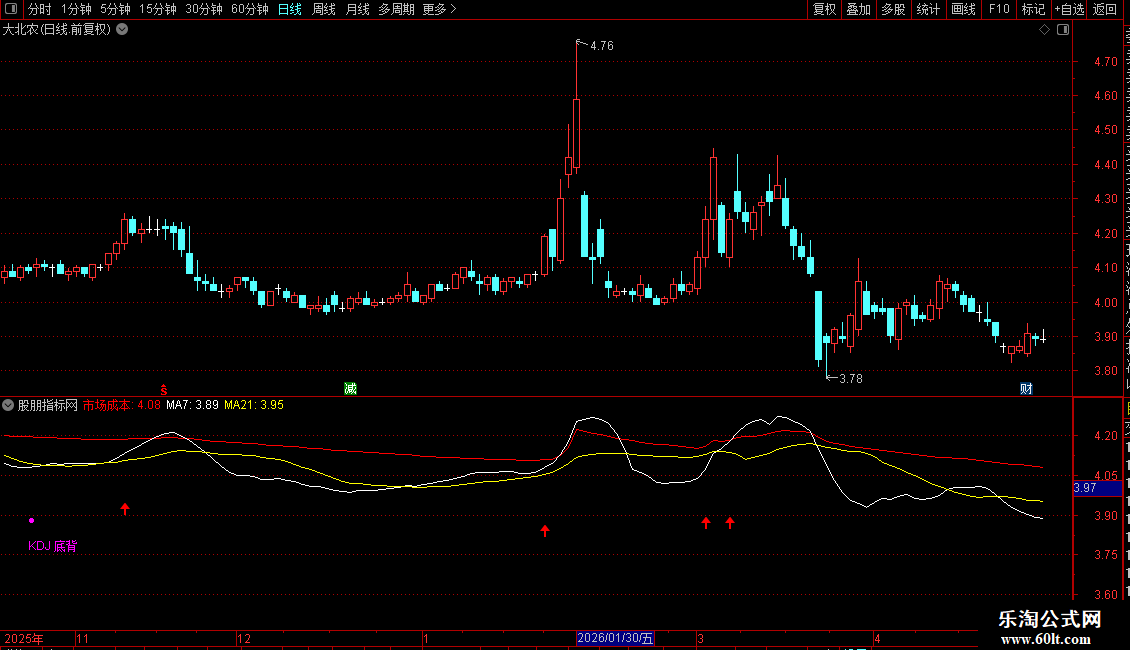This screenshot has width=1130, height=650.
Task: Click the 2025年 label on time axis
Action: coord(24,638)
